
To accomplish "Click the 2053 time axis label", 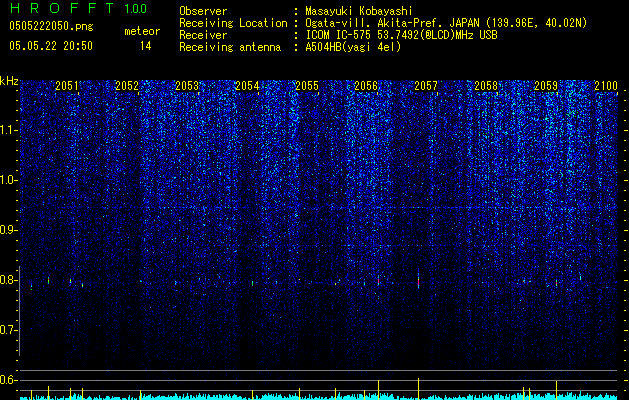I will pos(187,86).
